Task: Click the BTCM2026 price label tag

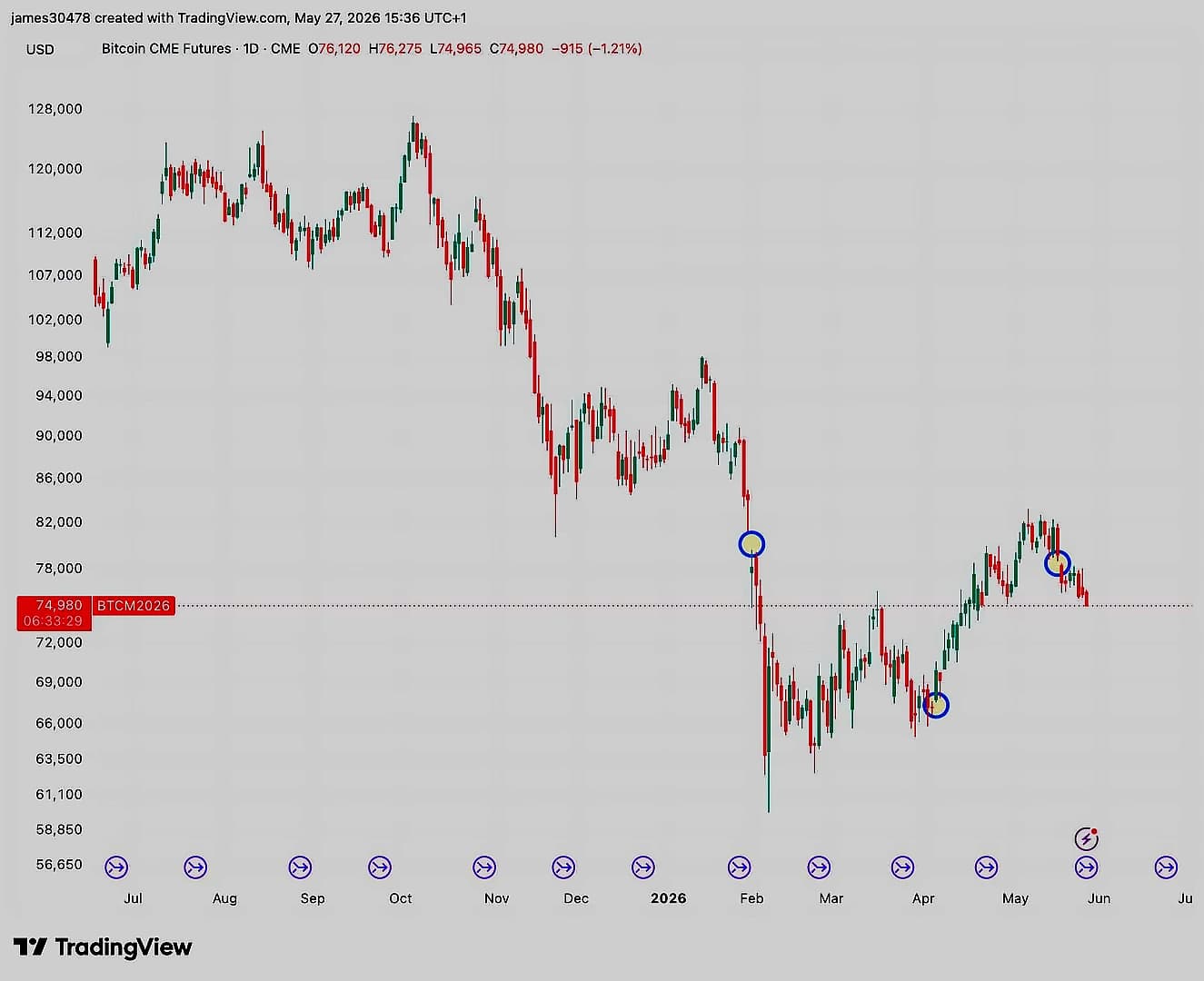Action: [x=134, y=605]
